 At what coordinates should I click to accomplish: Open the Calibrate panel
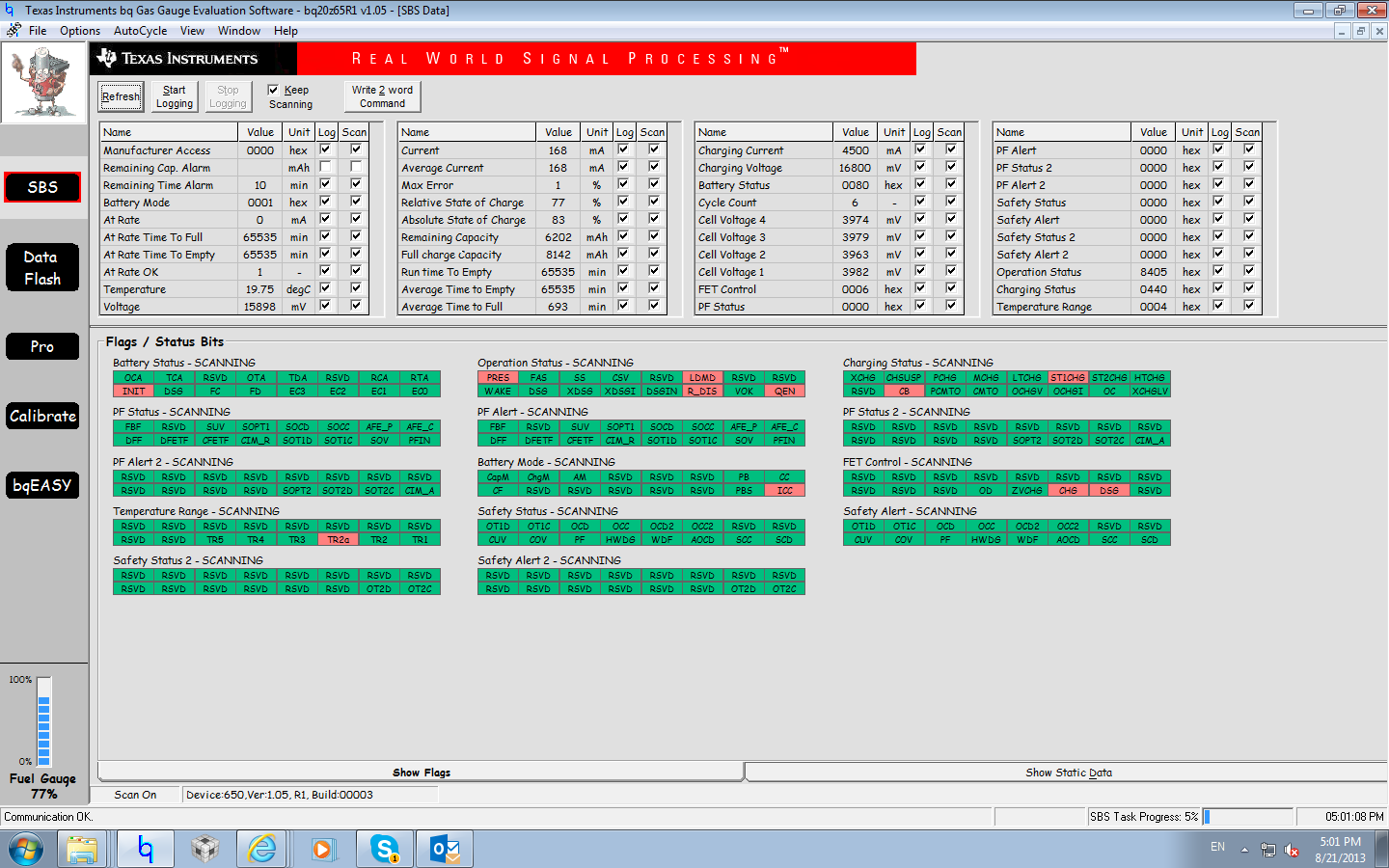(41, 416)
